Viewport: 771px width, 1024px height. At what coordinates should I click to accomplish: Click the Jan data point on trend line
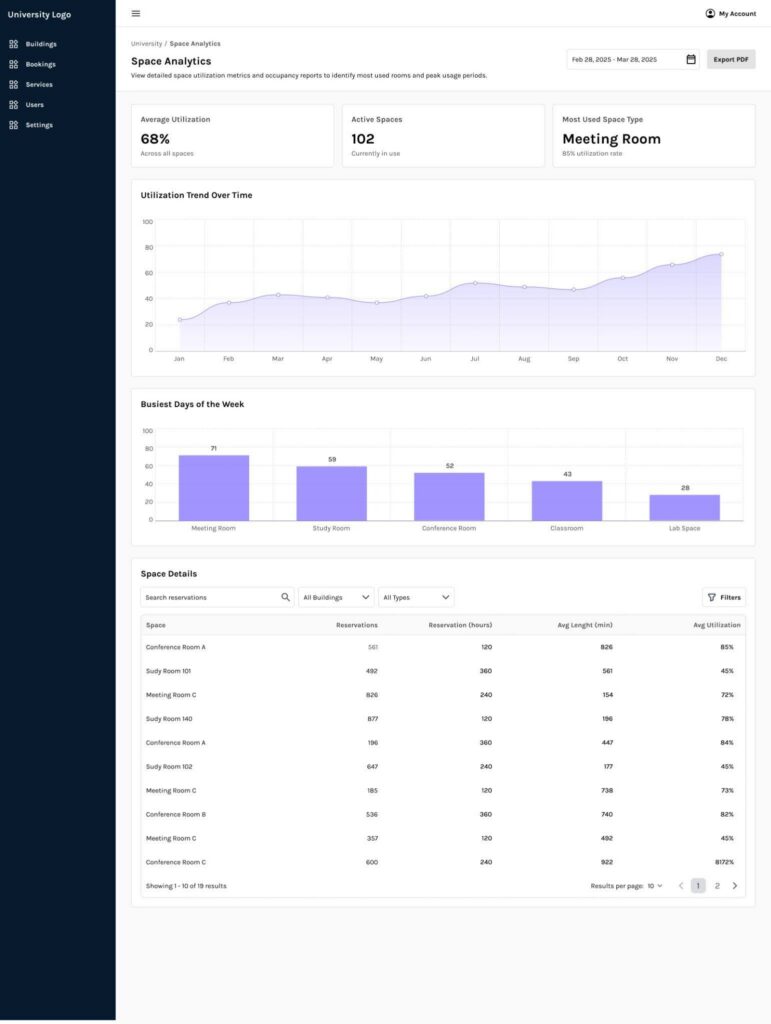click(x=180, y=320)
